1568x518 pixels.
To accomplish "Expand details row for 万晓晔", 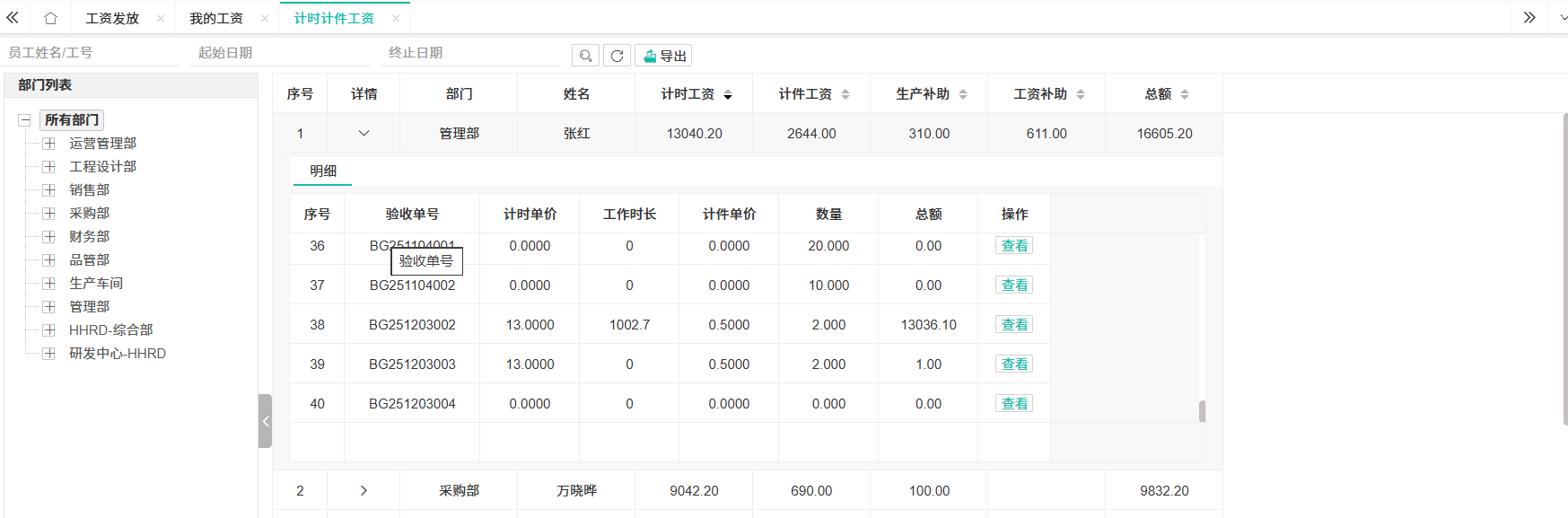I will pos(364,491).
